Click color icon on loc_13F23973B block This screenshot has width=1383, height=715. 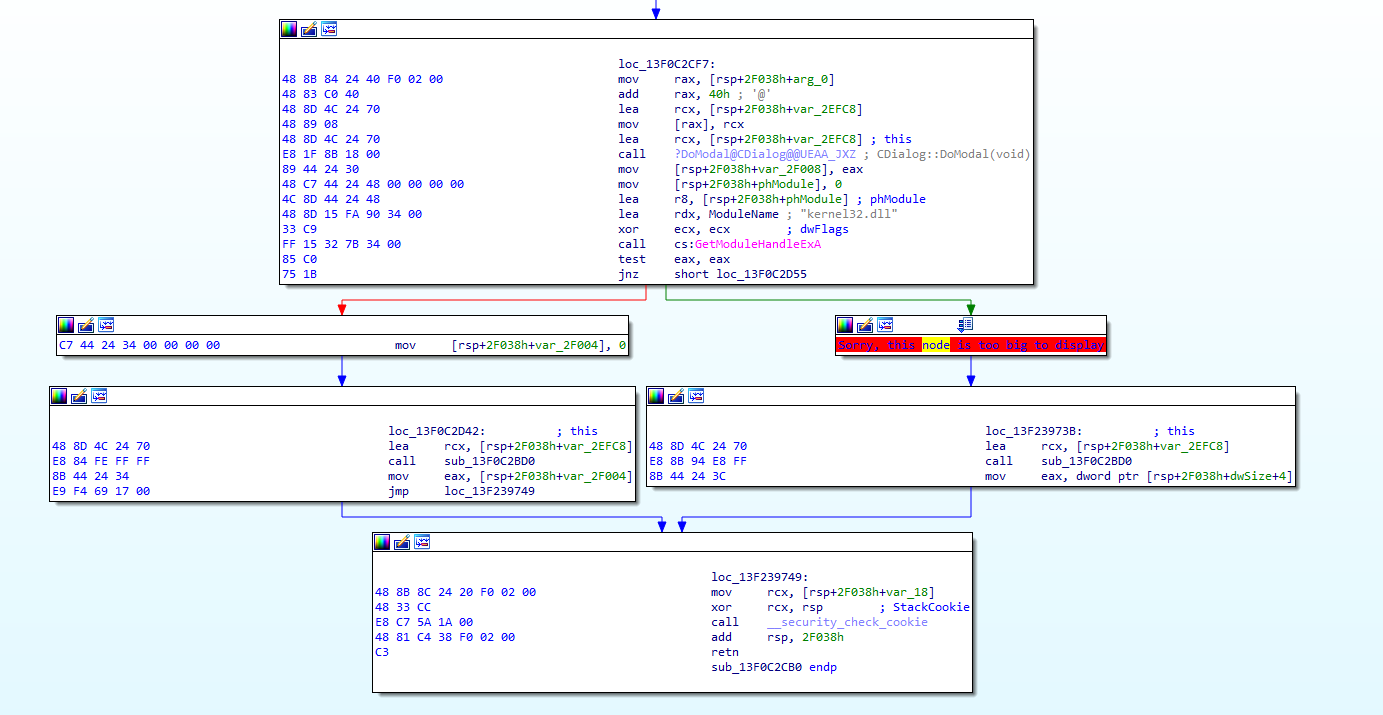point(657,396)
